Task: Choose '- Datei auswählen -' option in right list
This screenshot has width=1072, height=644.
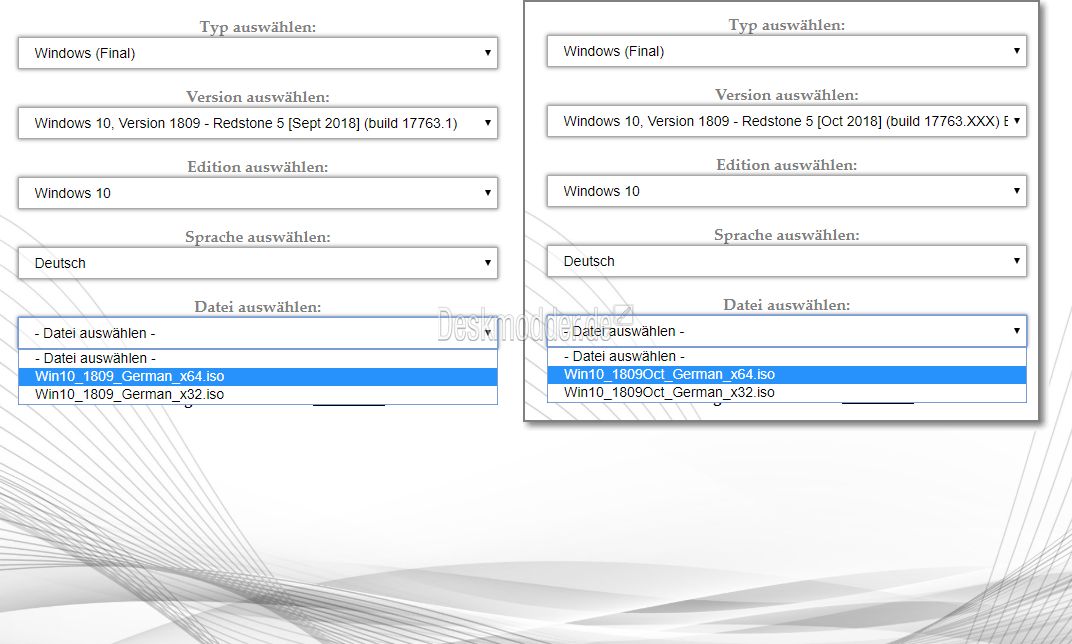Action: coord(787,356)
